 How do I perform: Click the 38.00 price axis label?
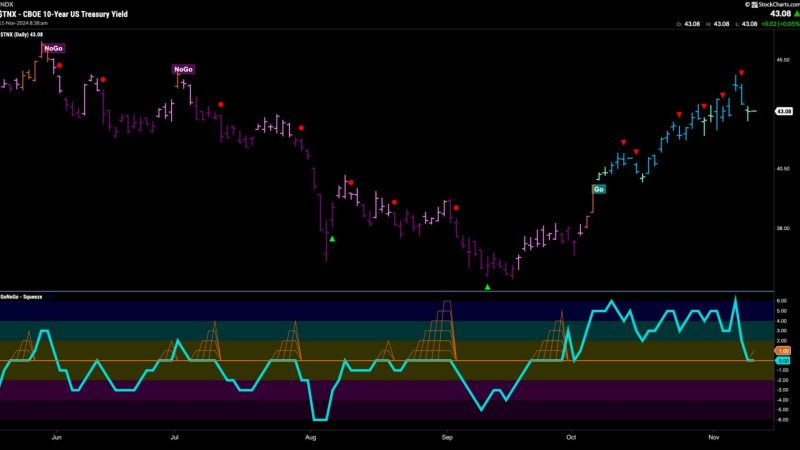[x=783, y=228]
